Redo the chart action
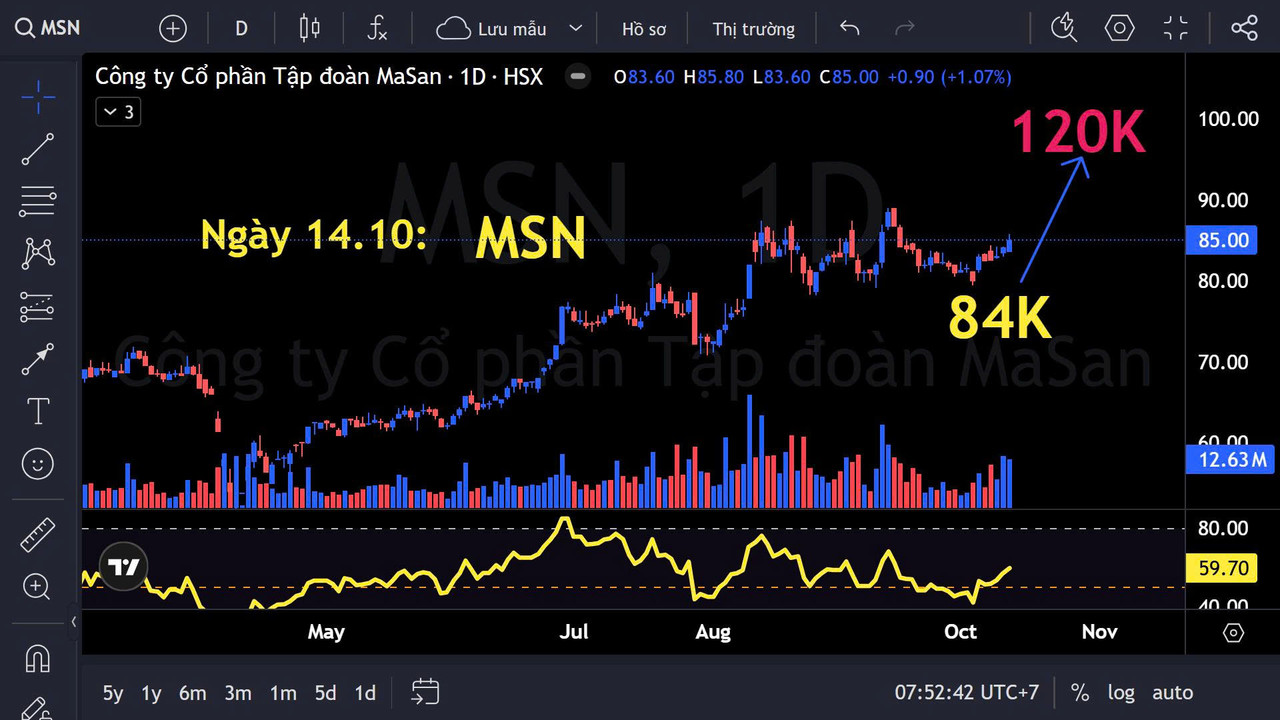Screen dimensions: 1280x720 pyautogui.click(x=905, y=28)
